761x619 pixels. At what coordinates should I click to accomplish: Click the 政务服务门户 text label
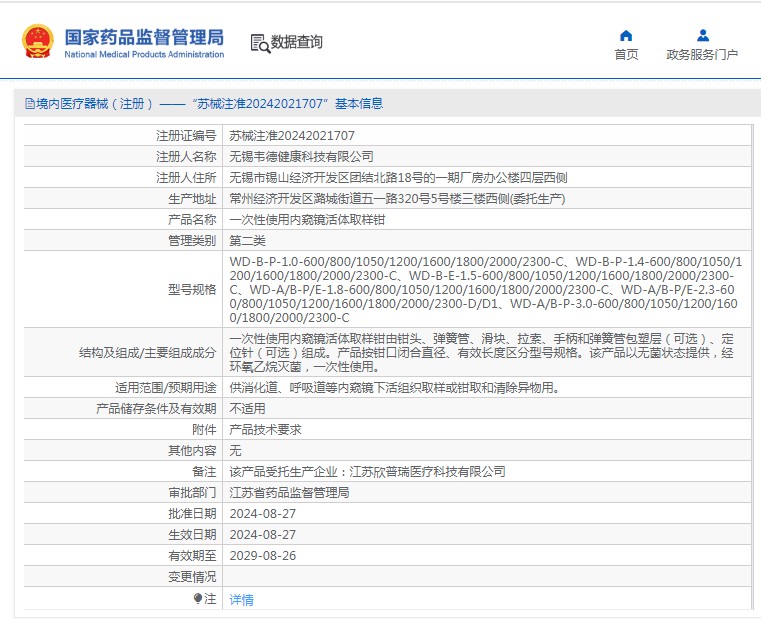(x=702, y=54)
